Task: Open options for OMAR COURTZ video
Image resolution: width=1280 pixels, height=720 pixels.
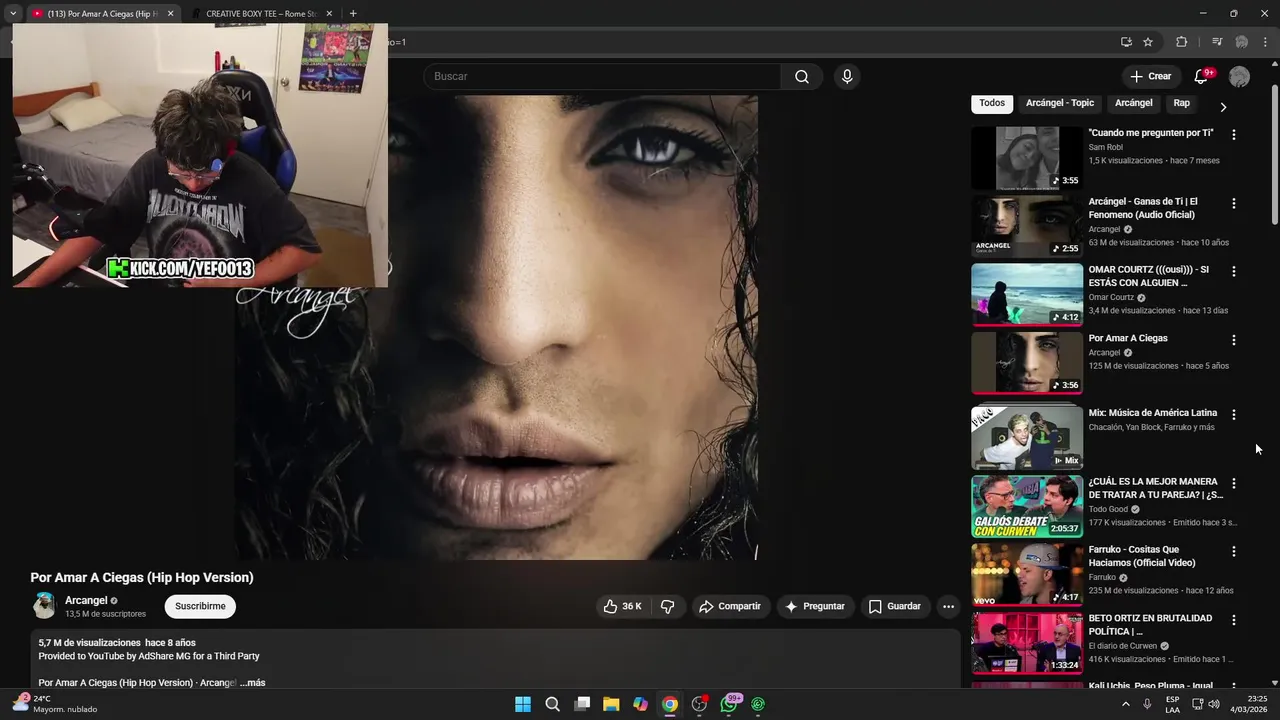Action: click(1233, 271)
